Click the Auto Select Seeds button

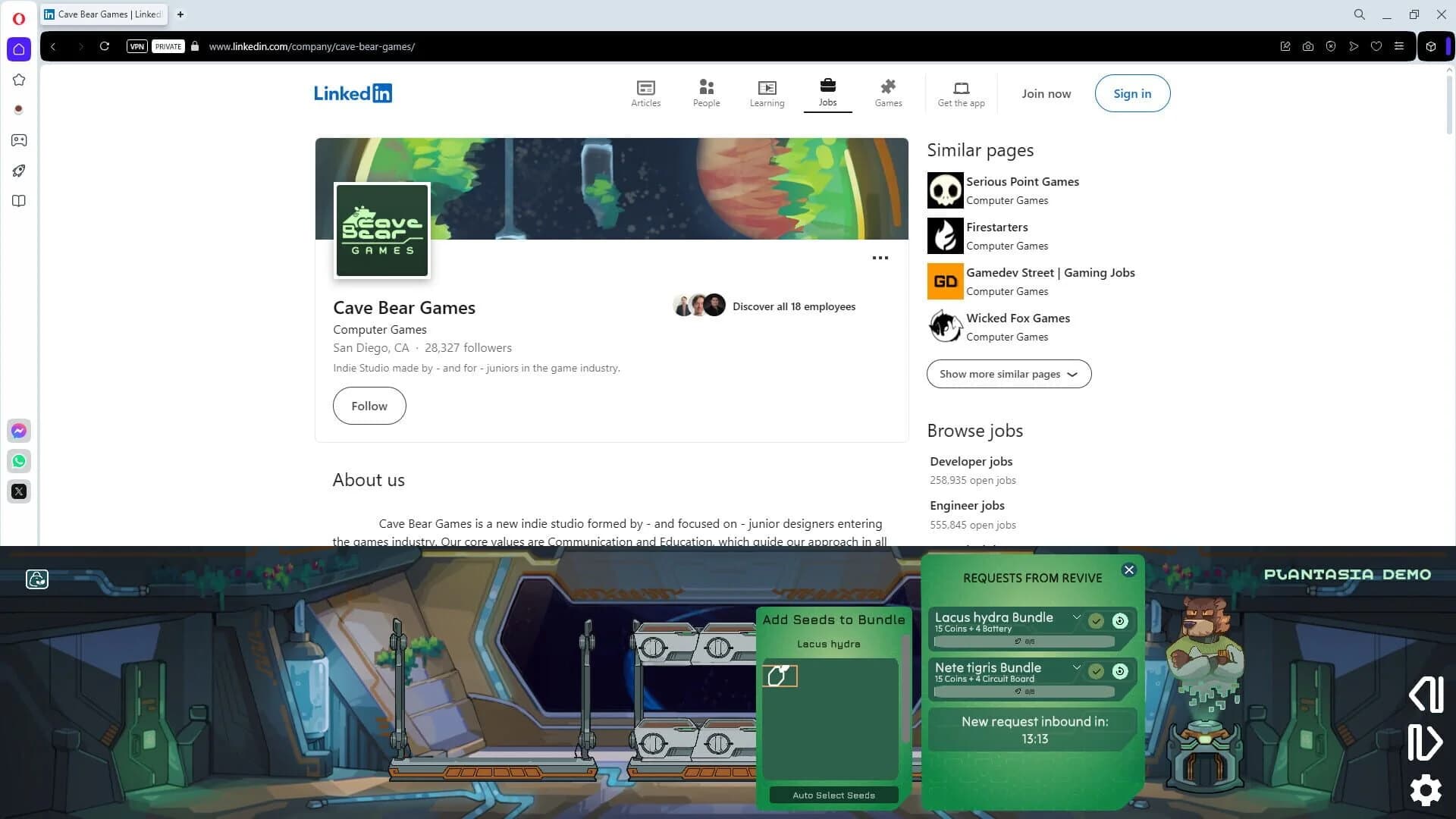coord(833,795)
